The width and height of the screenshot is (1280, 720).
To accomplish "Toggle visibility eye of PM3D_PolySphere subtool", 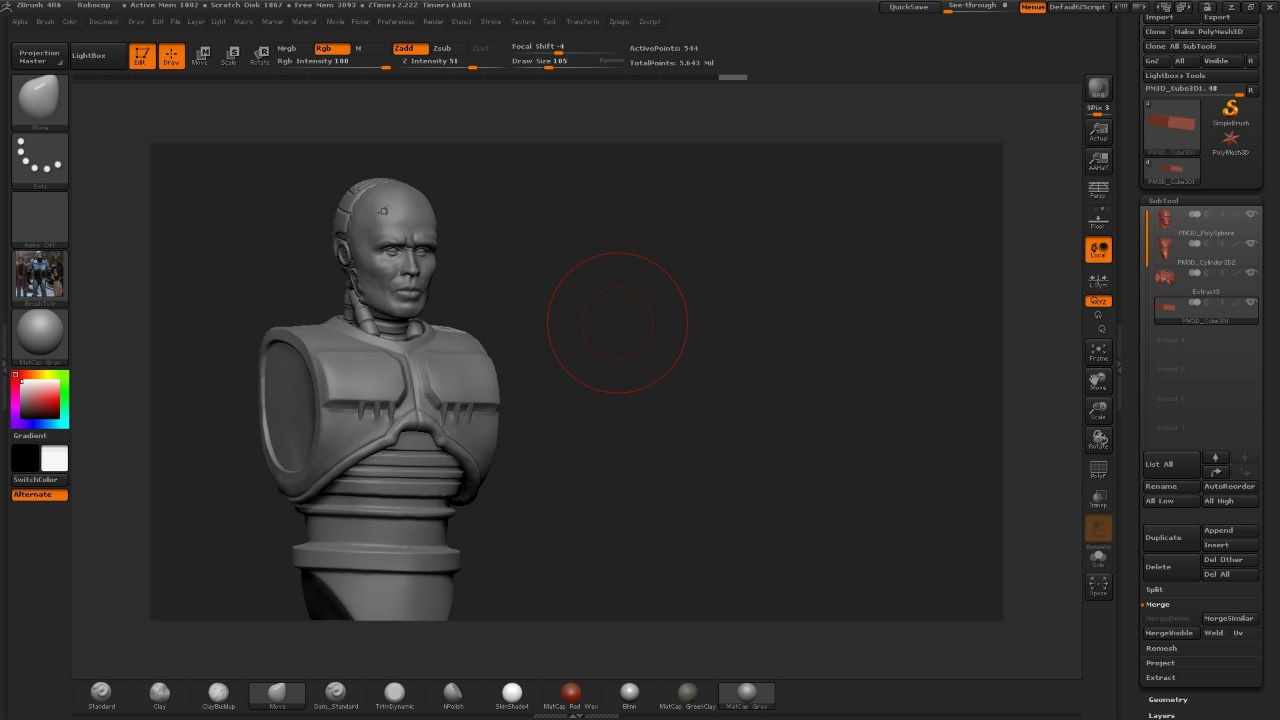I will point(1250,215).
